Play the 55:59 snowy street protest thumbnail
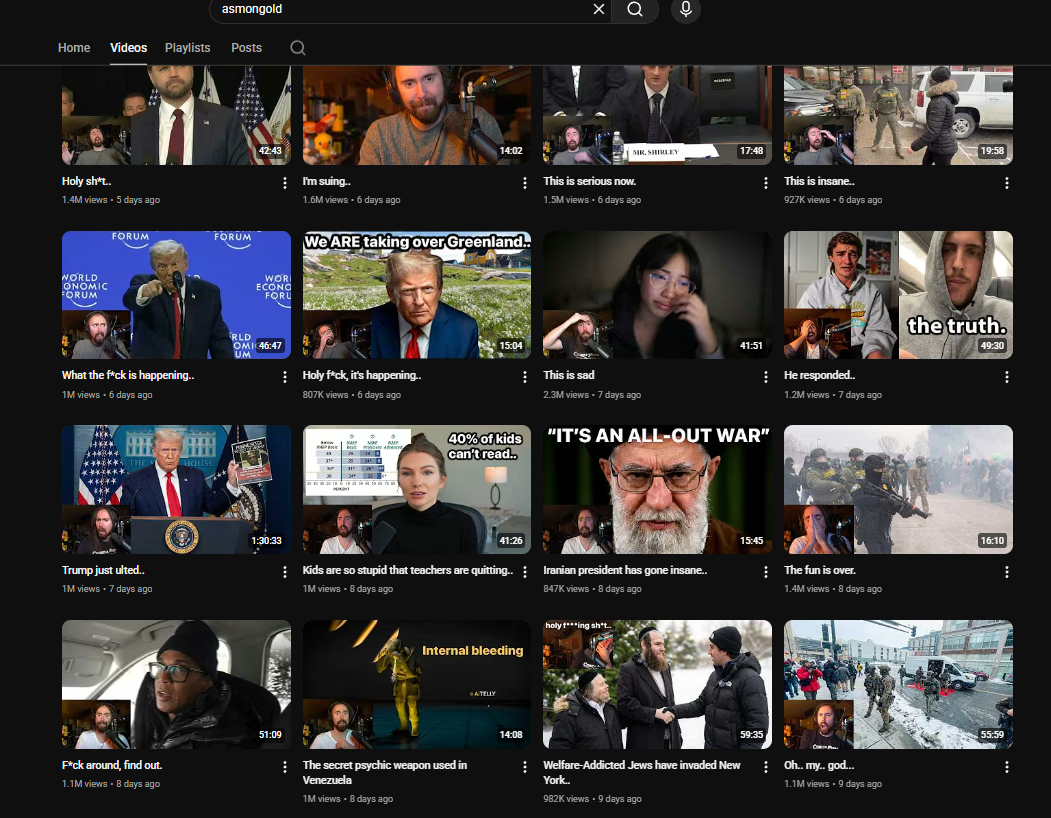The width and height of the screenshot is (1051, 818). 898,684
